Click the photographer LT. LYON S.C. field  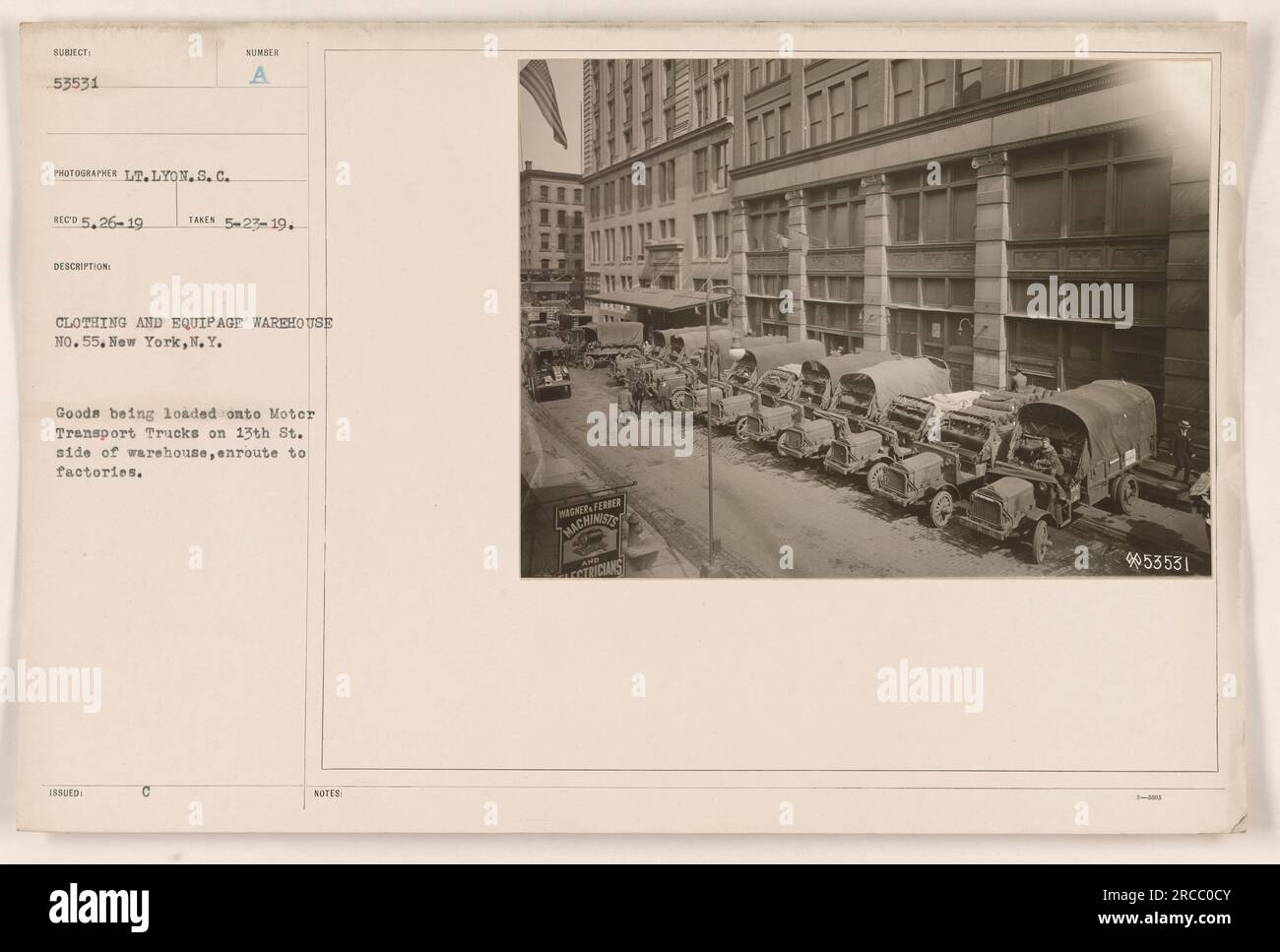coord(144,176)
